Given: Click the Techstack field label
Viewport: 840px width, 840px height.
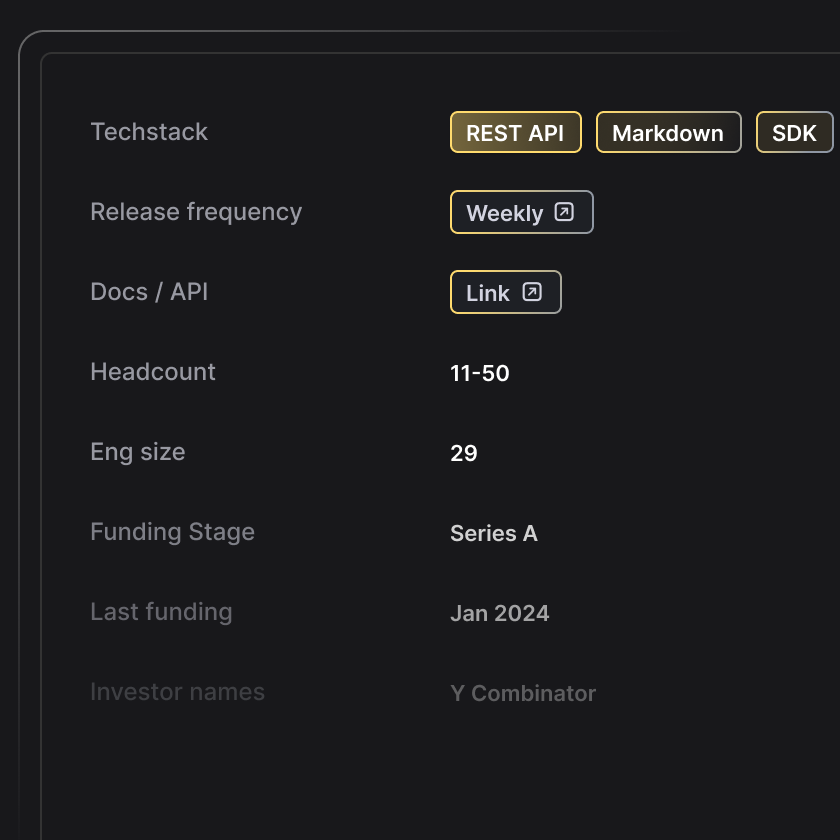Looking at the screenshot, I should 149,132.
